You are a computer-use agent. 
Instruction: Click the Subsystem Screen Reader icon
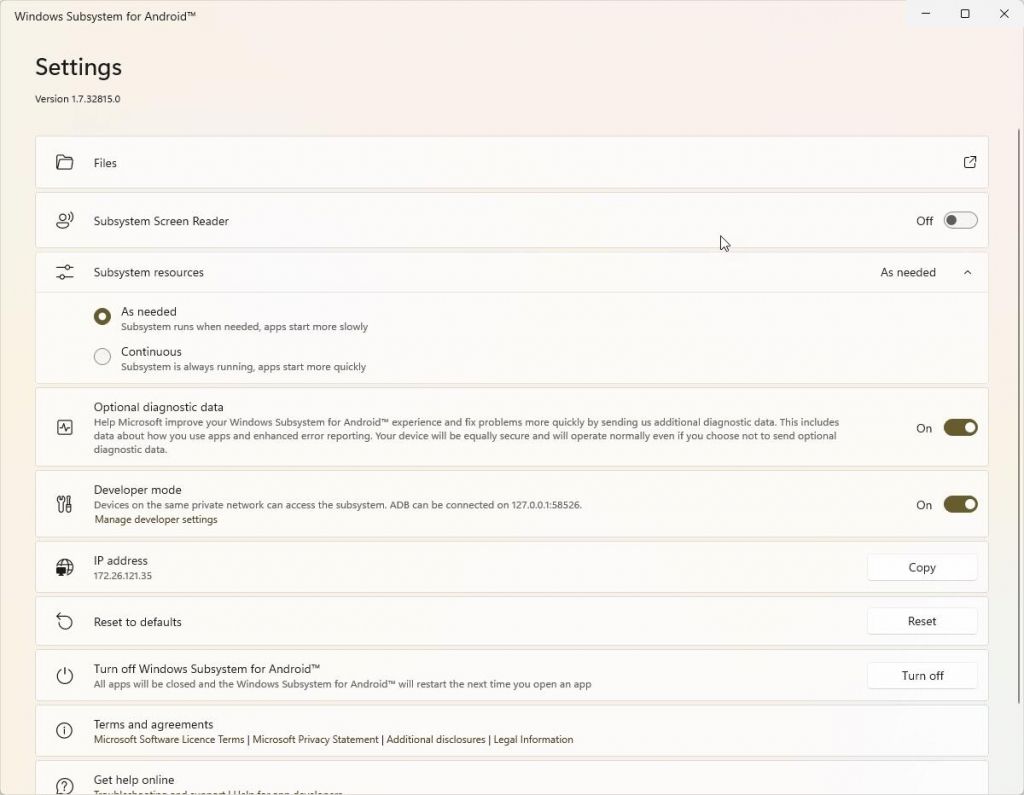coord(64,220)
